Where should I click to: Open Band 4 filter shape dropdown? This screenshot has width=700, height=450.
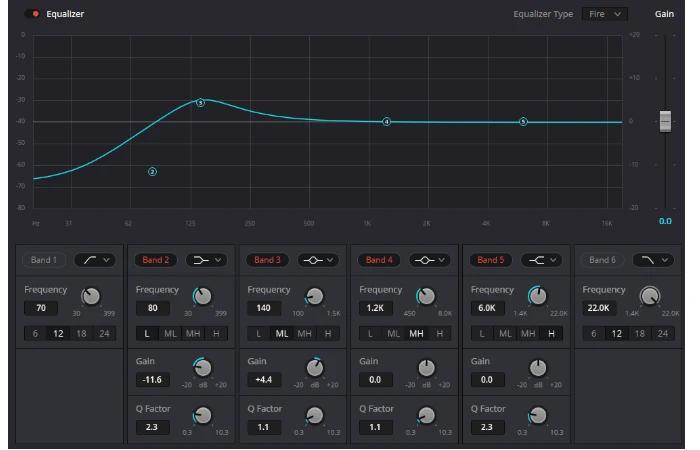pos(430,260)
